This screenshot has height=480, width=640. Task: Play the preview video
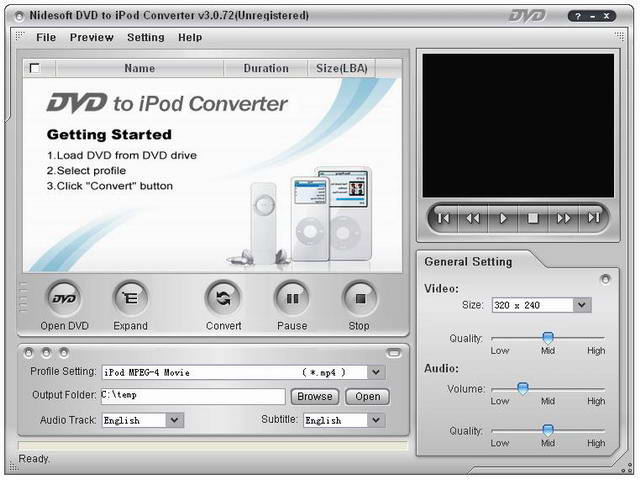point(503,219)
